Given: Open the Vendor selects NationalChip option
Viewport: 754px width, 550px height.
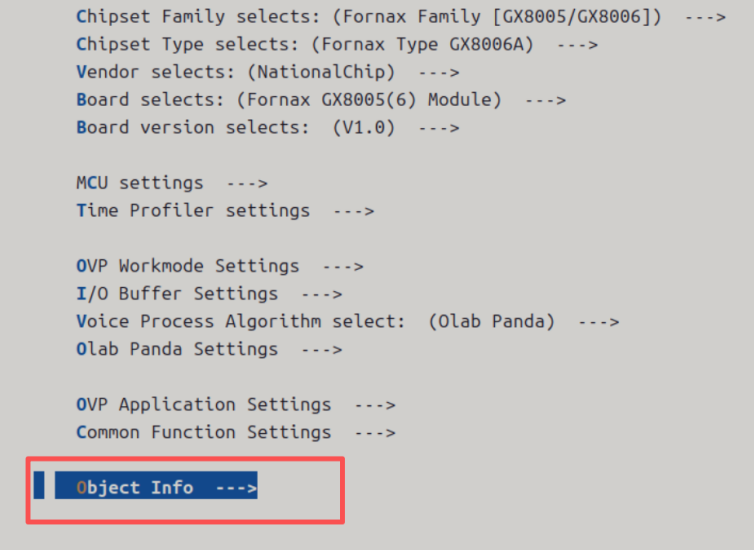Looking at the screenshot, I should [x=267, y=73].
